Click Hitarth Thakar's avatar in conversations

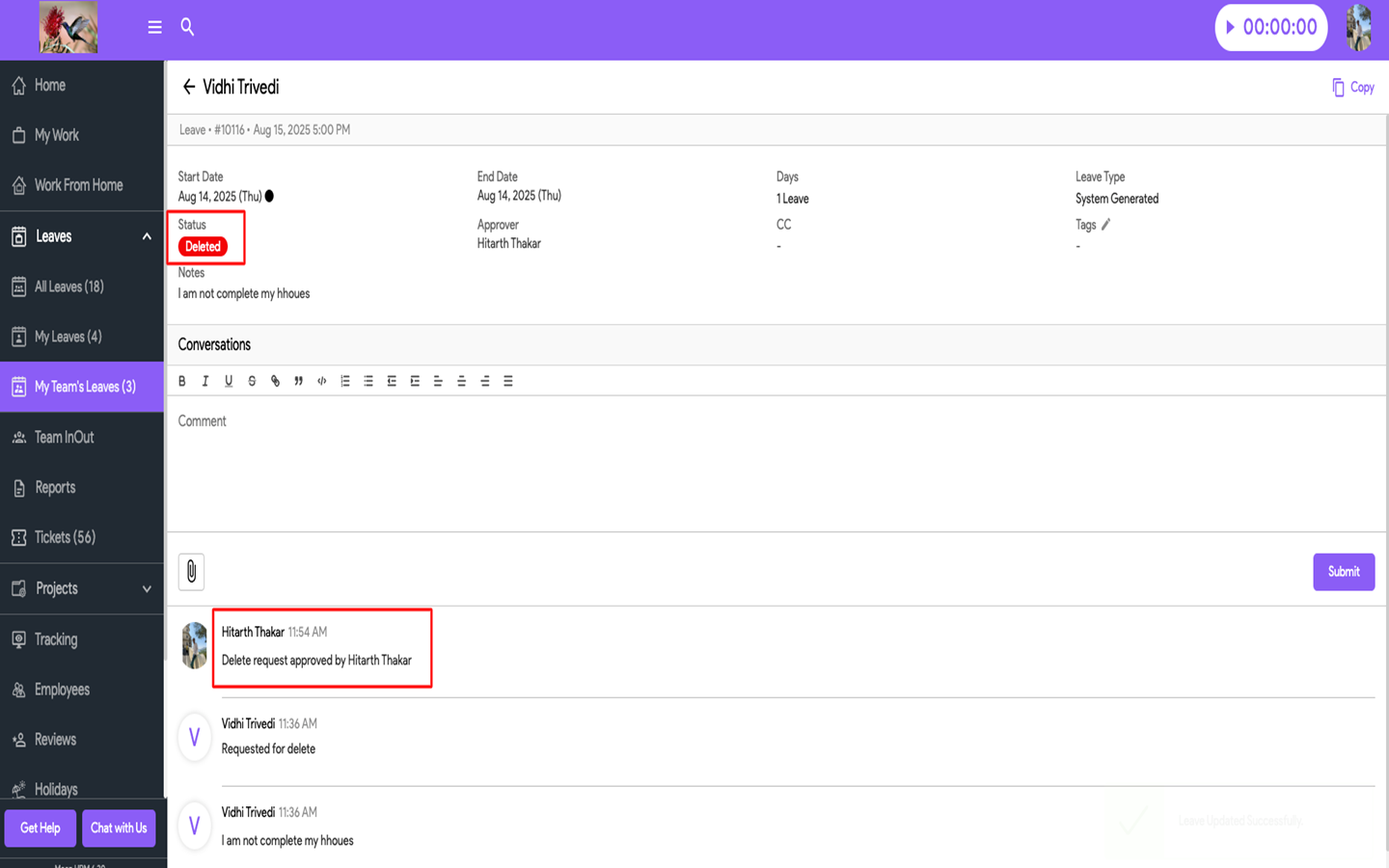click(x=195, y=645)
